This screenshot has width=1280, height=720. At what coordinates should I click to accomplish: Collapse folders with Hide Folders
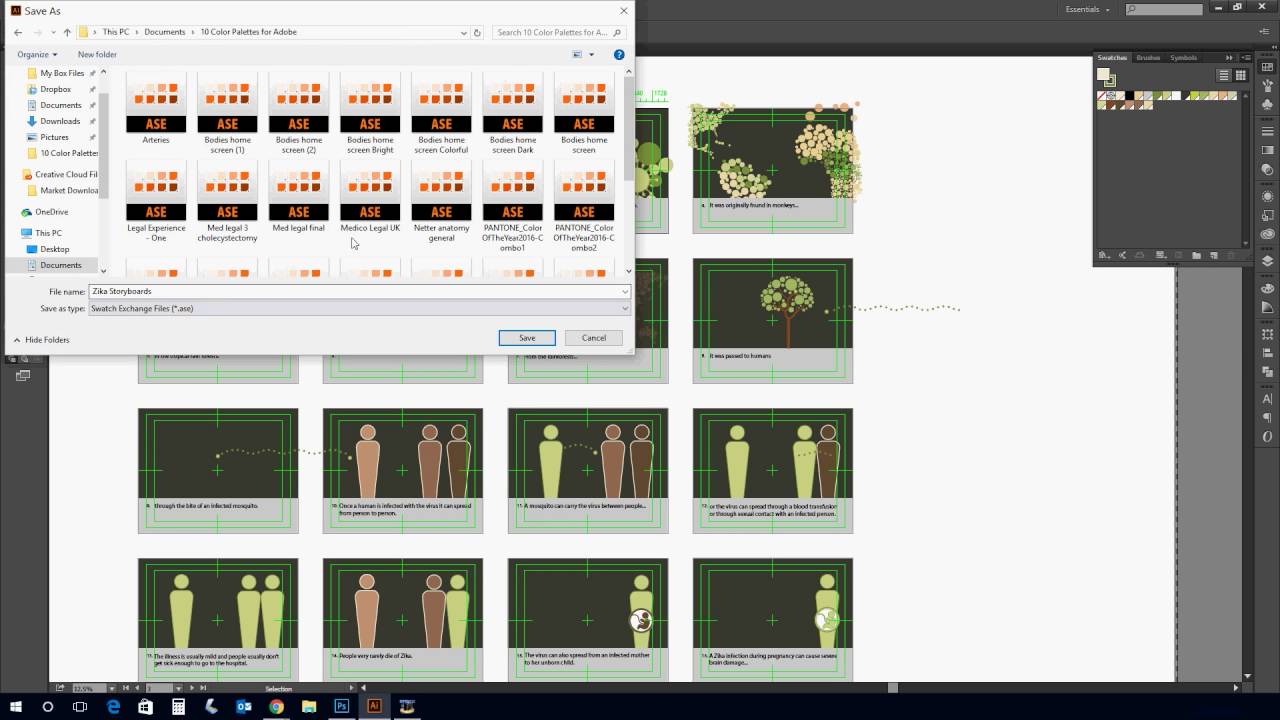click(x=41, y=340)
